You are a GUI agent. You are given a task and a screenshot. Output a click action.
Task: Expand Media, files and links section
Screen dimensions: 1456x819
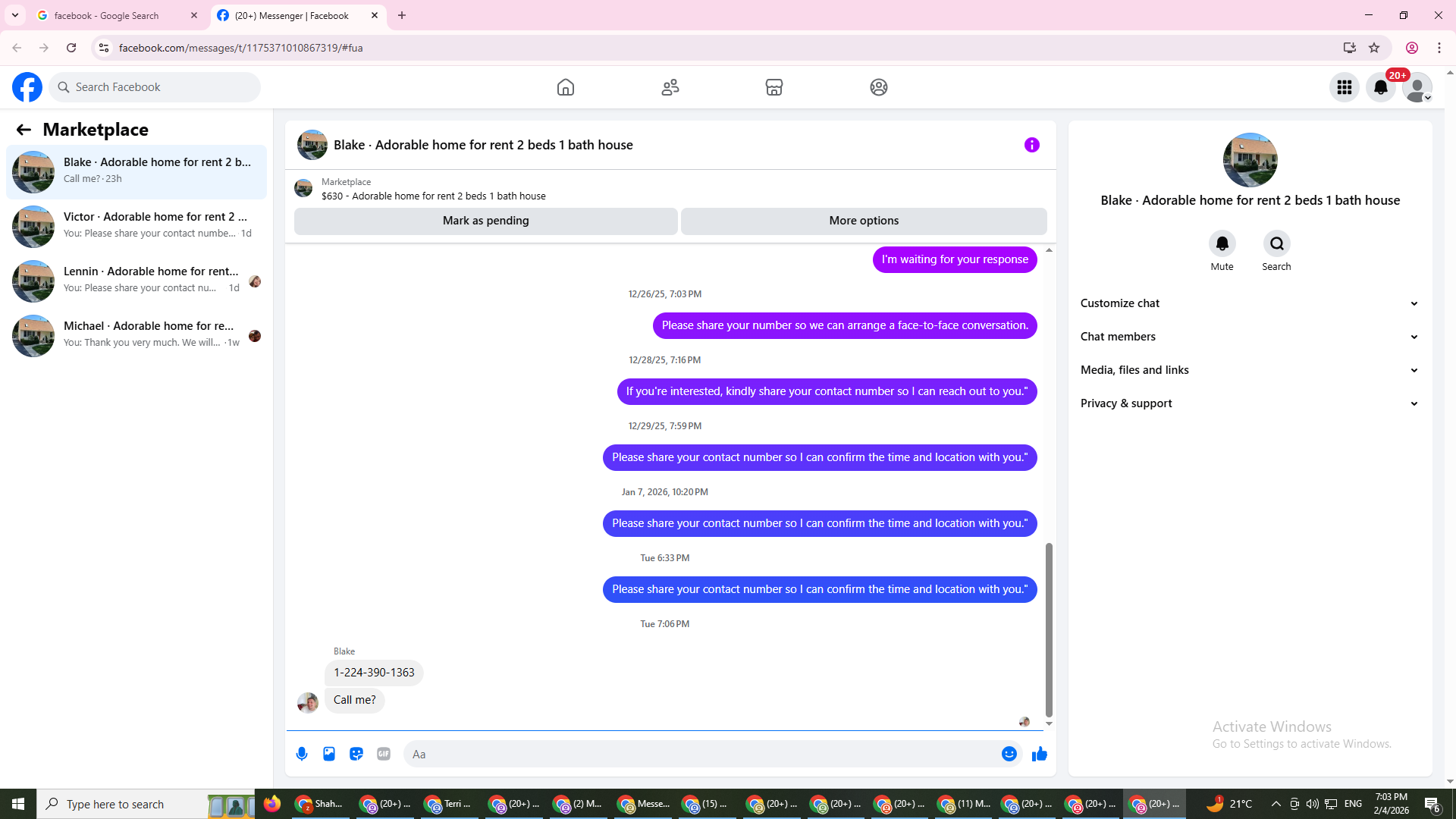pyautogui.click(x=1248, y=370)
